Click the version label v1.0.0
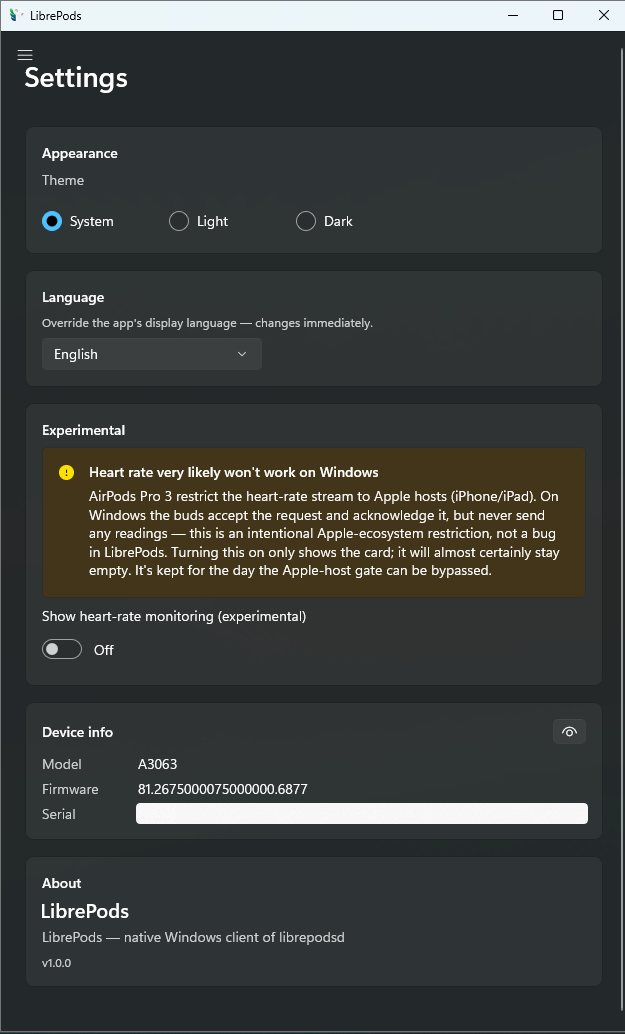The height and width of the screenshot is (1034, 625). [57, 963]
